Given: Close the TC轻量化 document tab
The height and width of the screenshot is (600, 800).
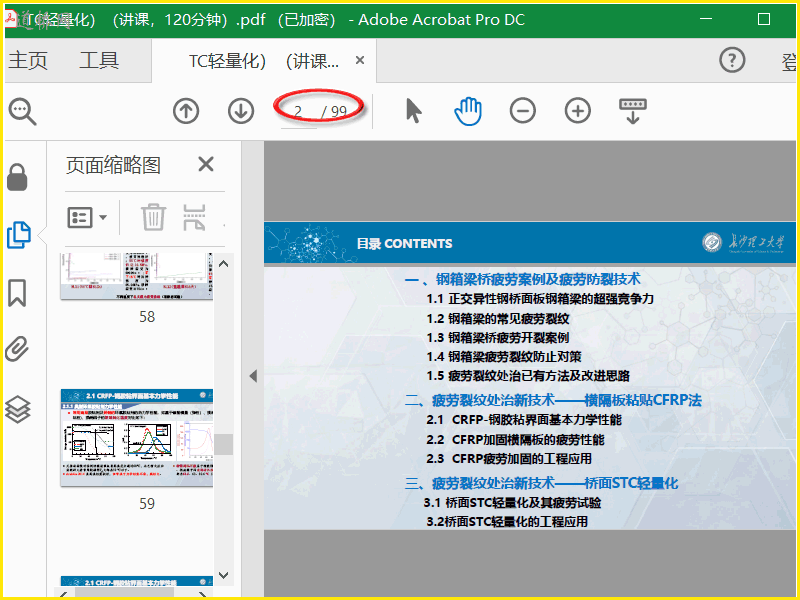Looking at the screenshot, I should 360,60.
